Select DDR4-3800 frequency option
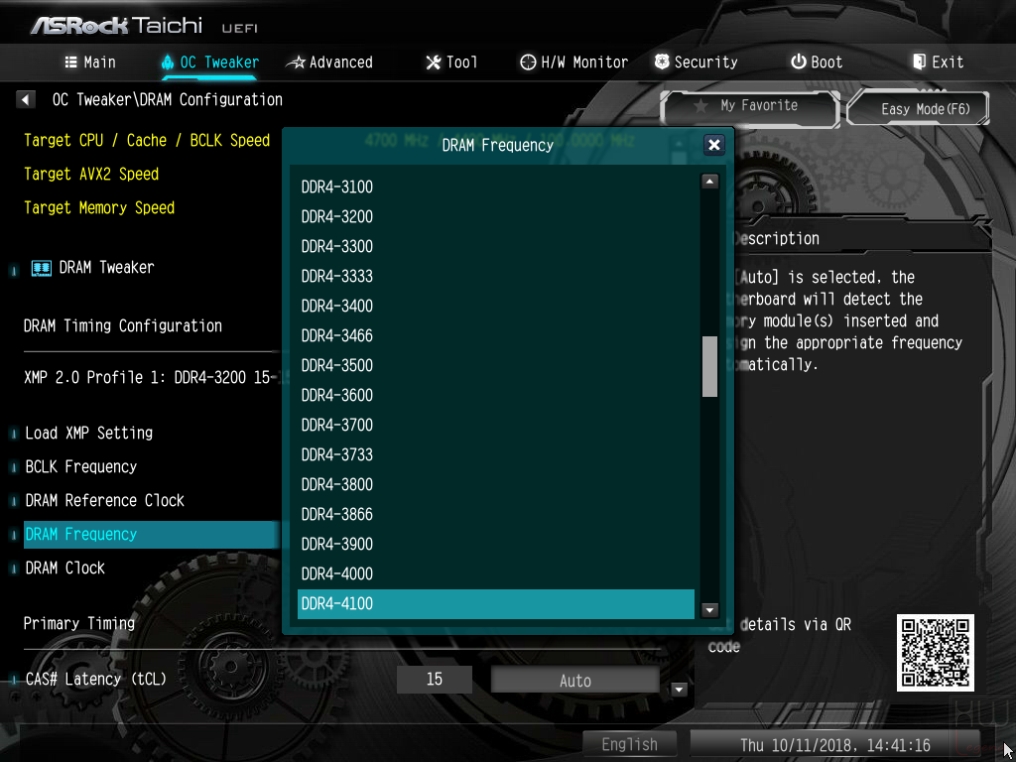The width and height of the screenshot is (1016, 762). (496, 485)
